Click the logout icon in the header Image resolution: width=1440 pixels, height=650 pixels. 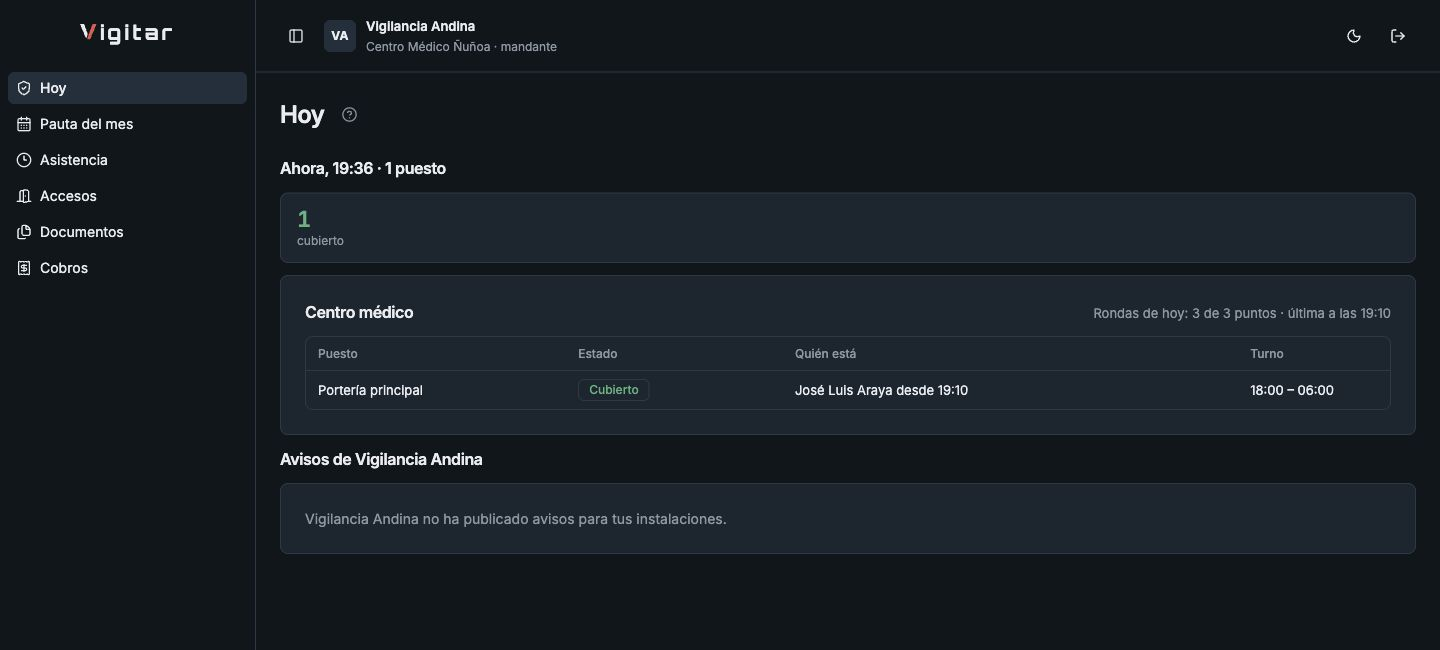coord(1398,36)
